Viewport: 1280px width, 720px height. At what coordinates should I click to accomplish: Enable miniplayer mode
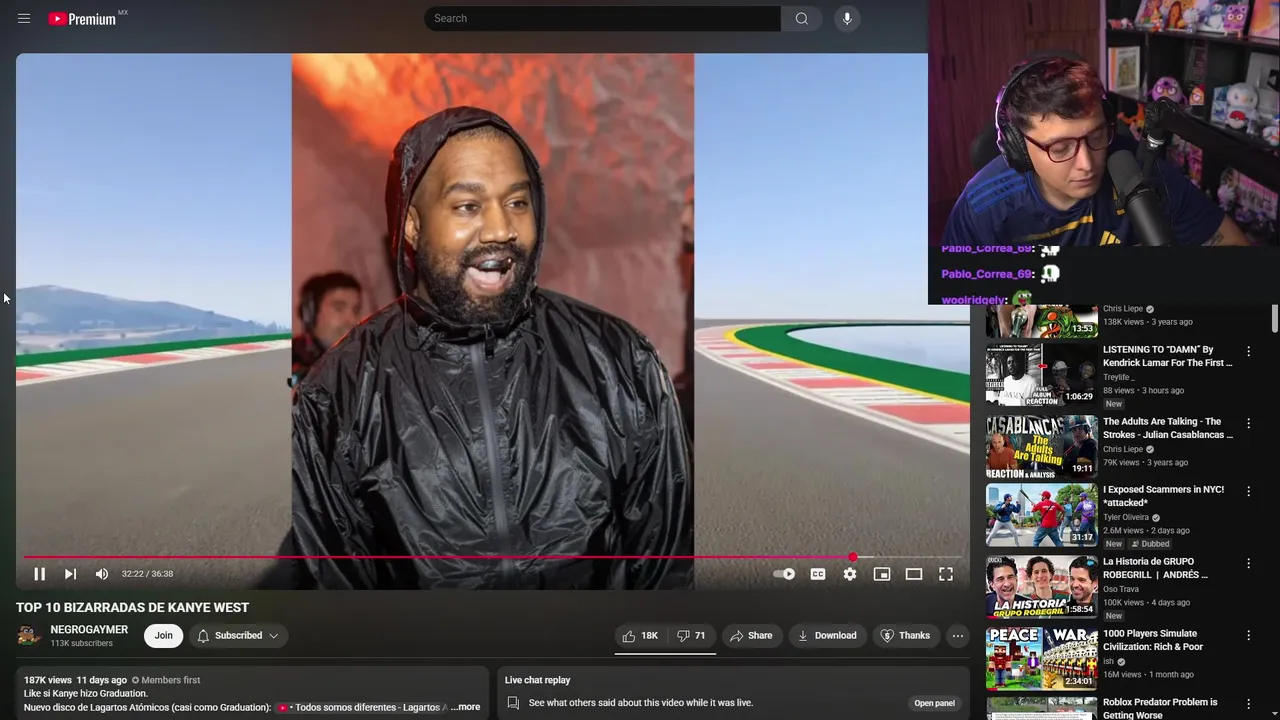(x=882, y=574)
